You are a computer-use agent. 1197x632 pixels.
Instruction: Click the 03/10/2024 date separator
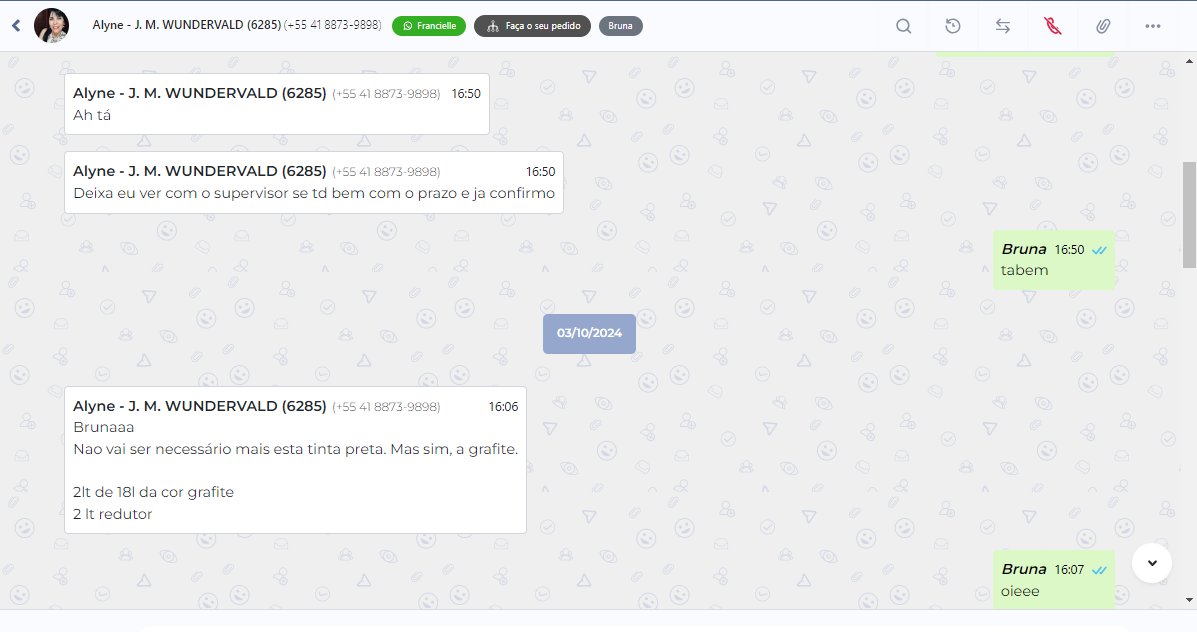pyautogui.click(x=589, y=334)
